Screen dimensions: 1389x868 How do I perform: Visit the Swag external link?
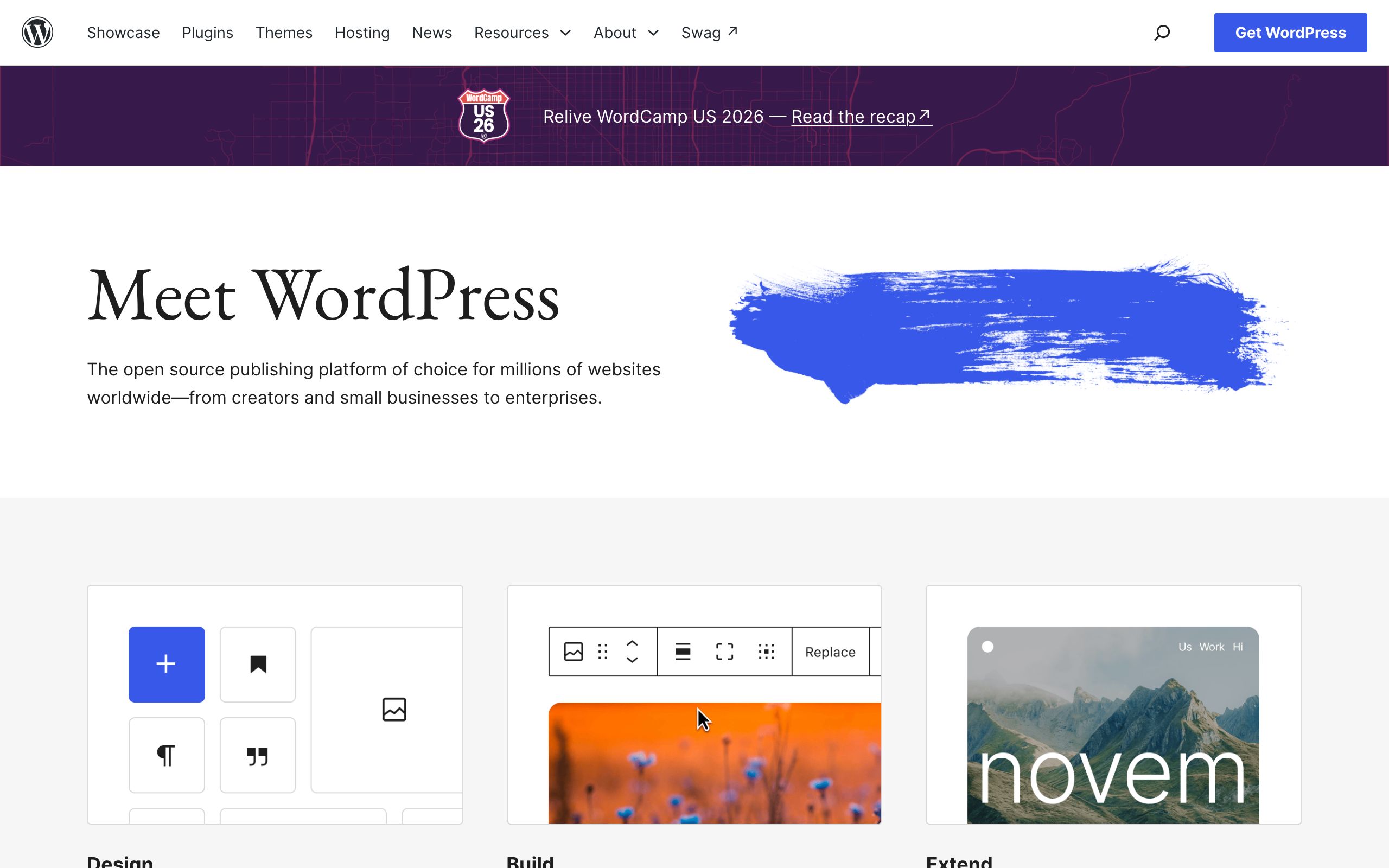pos(710,33)
